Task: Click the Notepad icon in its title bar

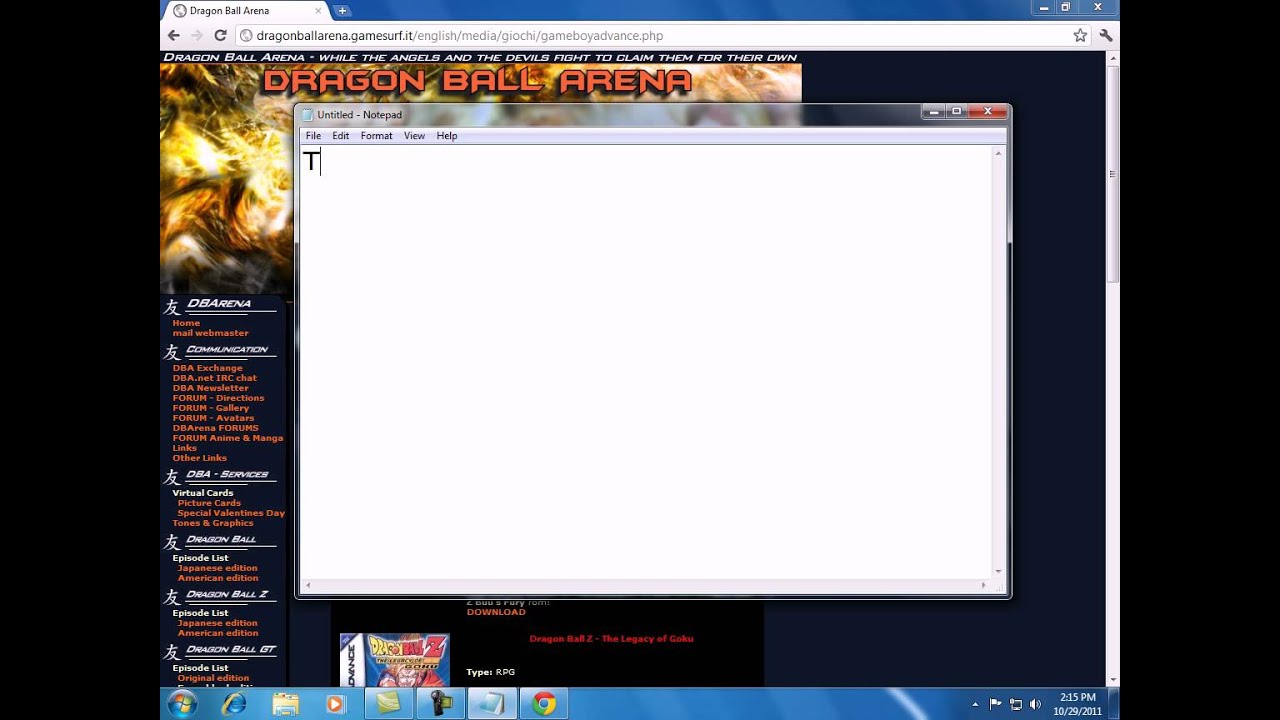Action: (x=308, y=114)
